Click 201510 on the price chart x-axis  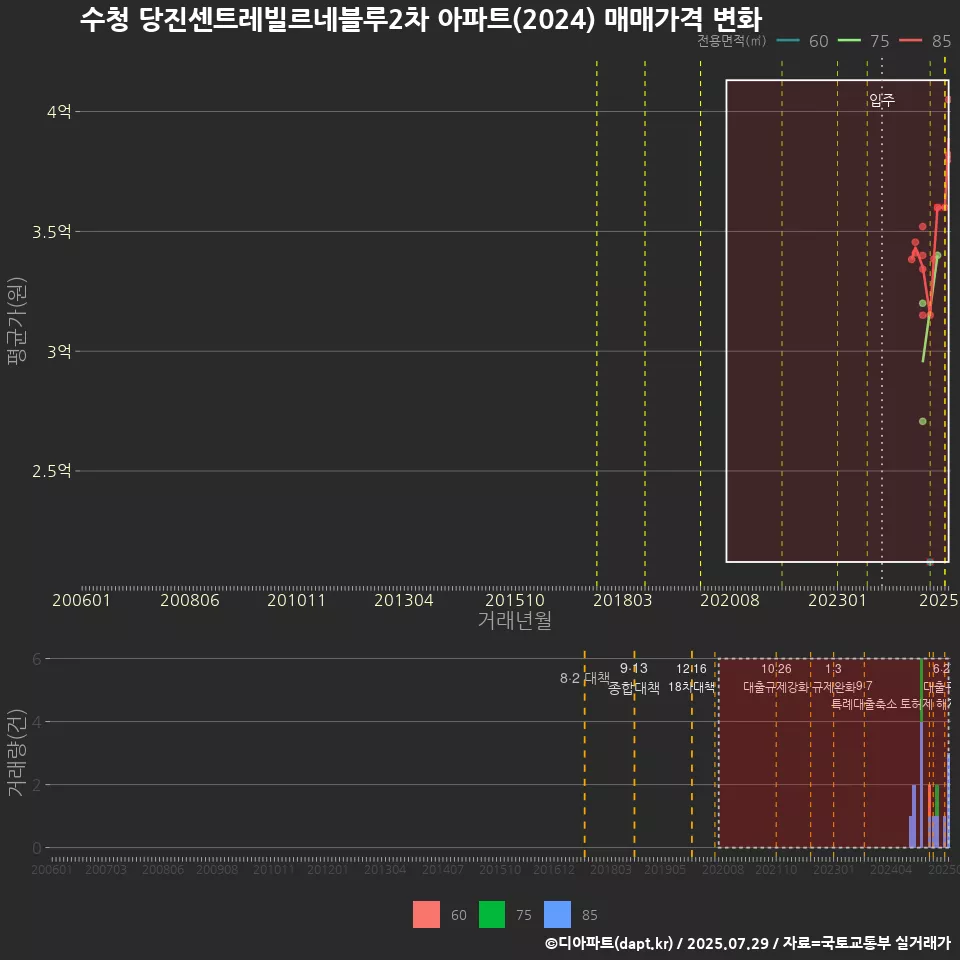515,600
